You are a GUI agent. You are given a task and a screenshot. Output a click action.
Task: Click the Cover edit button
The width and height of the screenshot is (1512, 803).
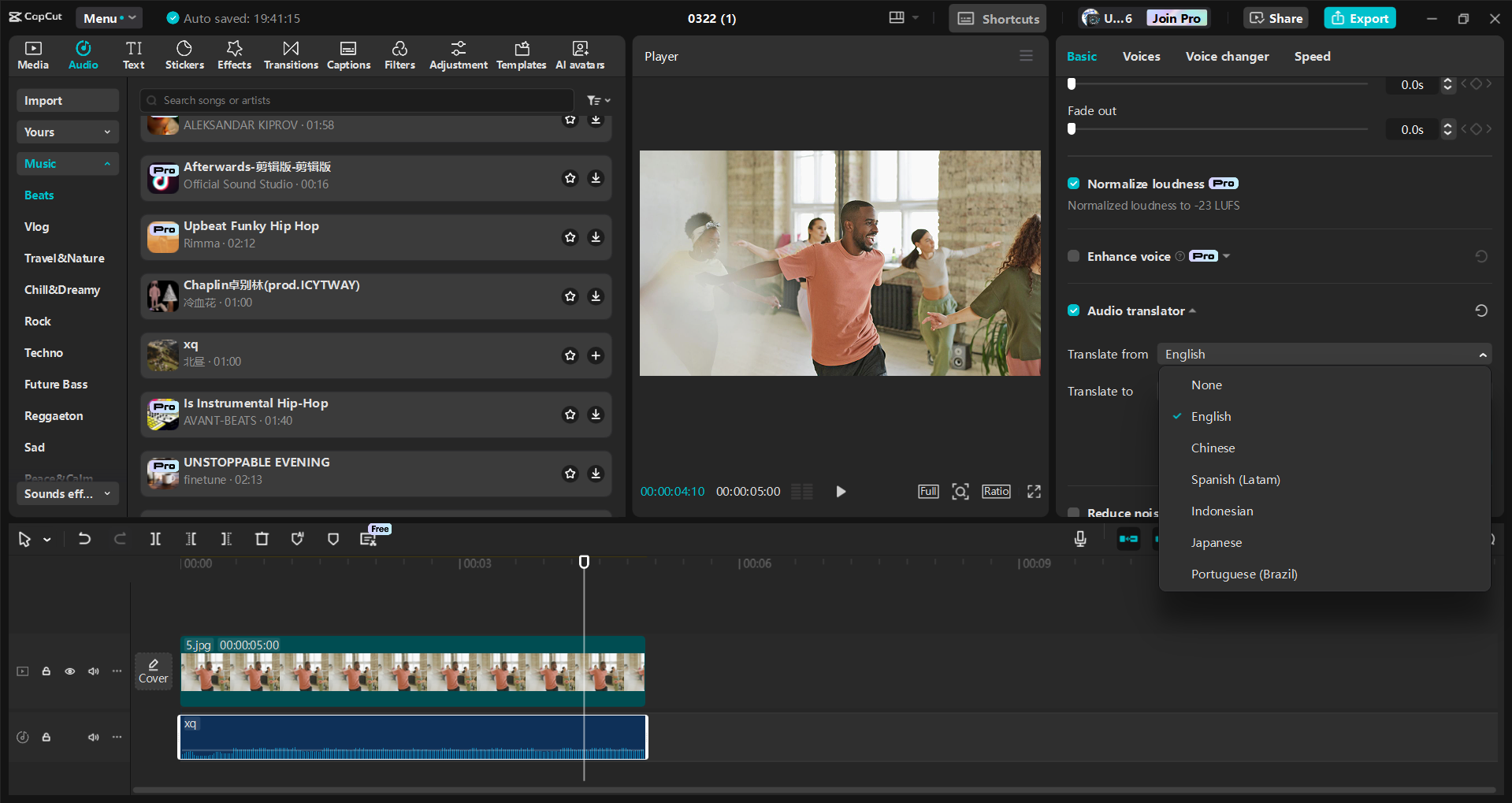point(154,671)
